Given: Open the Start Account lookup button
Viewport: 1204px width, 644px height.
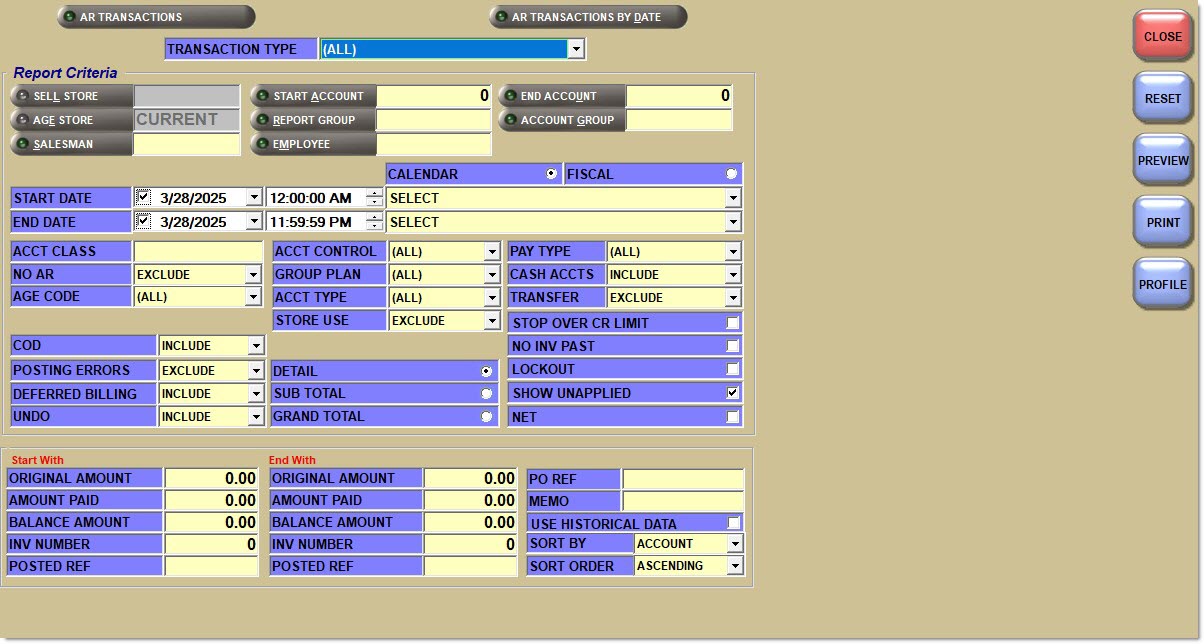Looking at the screenshot, I should (313, 96).
